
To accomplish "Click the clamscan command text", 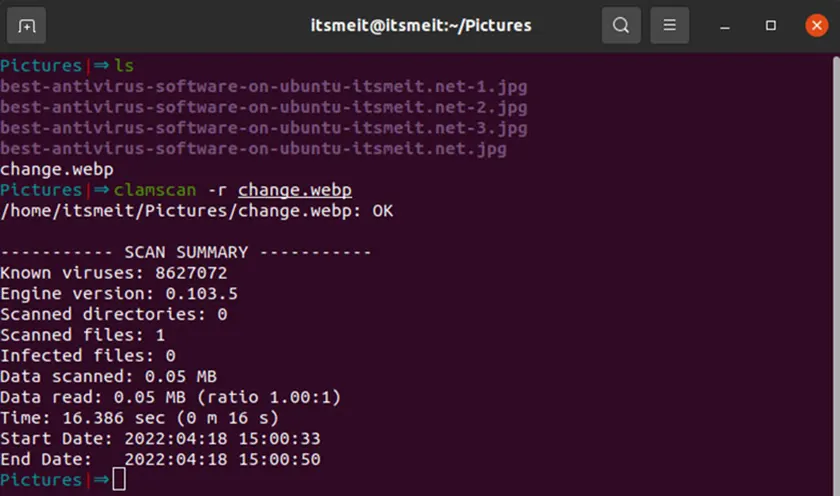I will pos(159,190).
